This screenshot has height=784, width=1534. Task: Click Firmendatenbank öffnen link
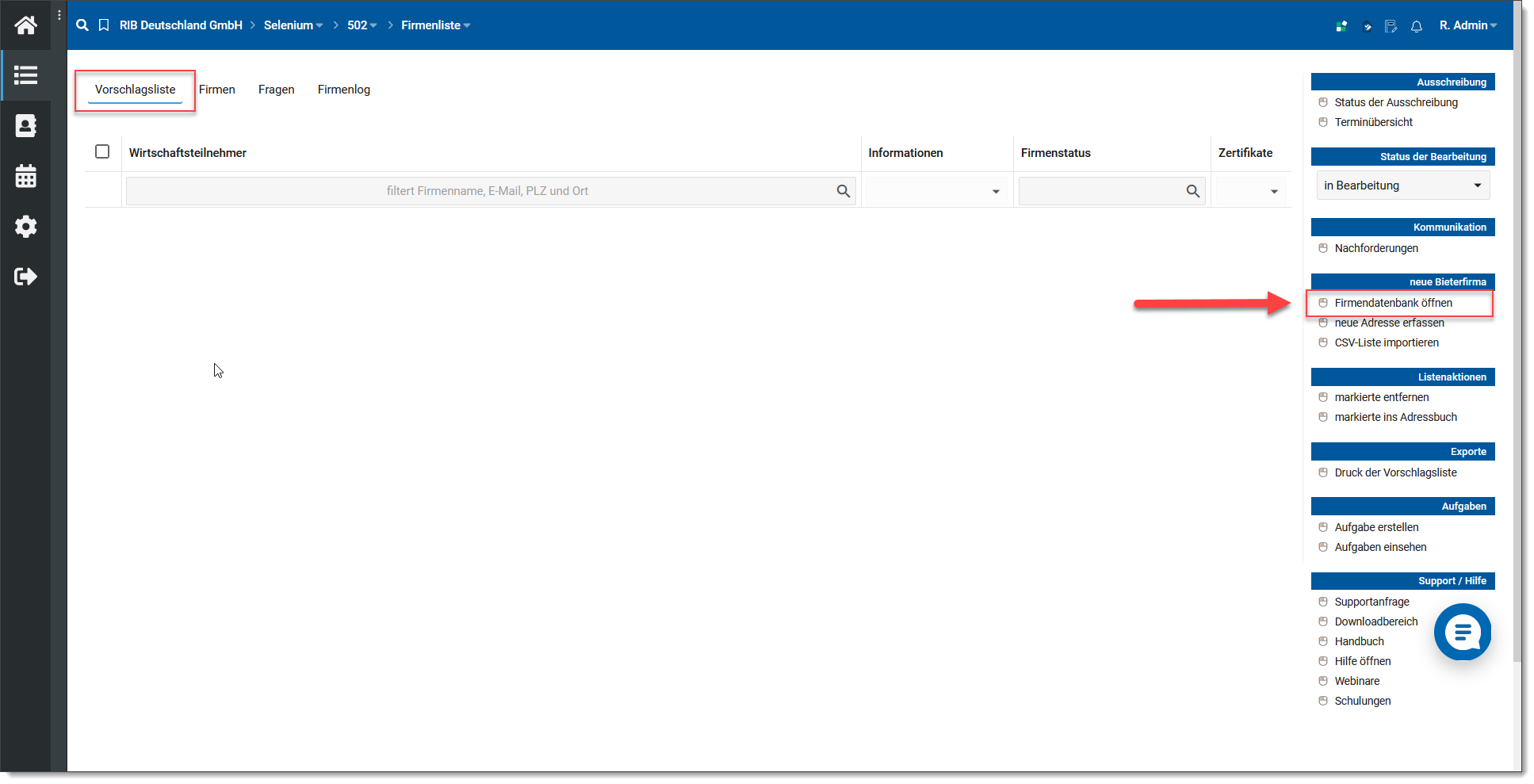click(x=1393, y=303)
